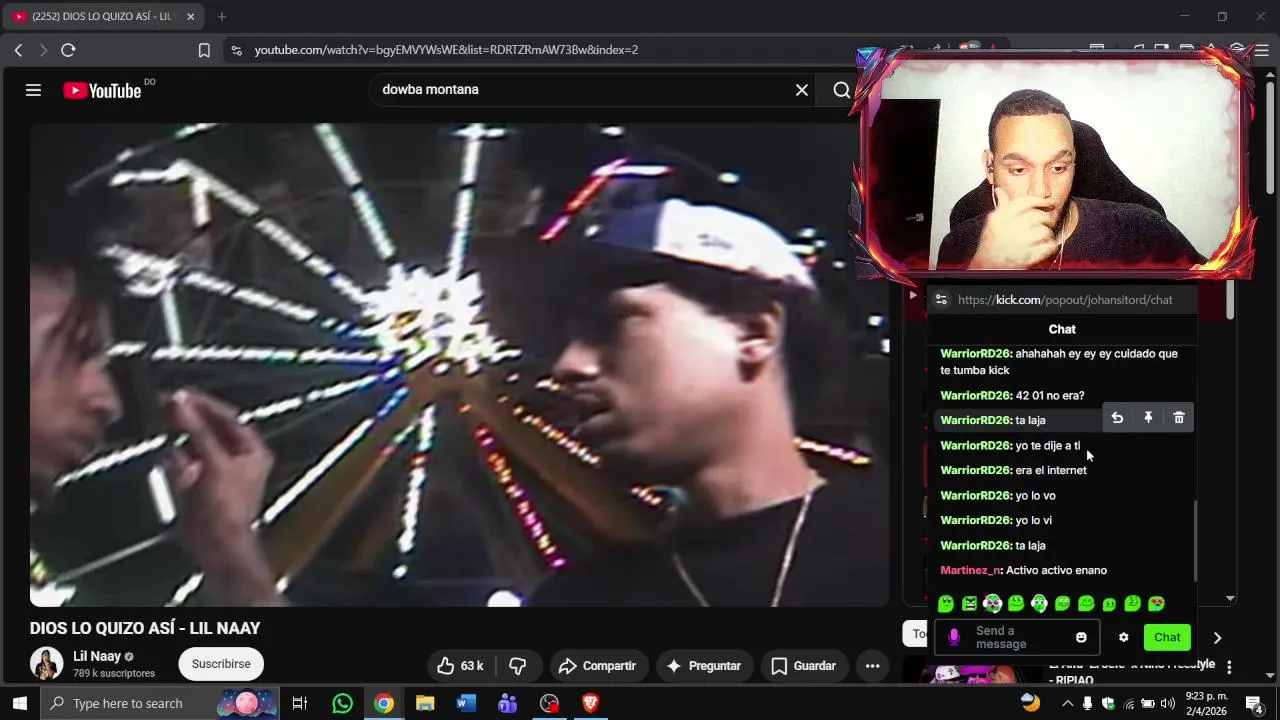Open a new browser tab
The width and height of the screenshot is (1280, 720).
click(x=222, y=16)
